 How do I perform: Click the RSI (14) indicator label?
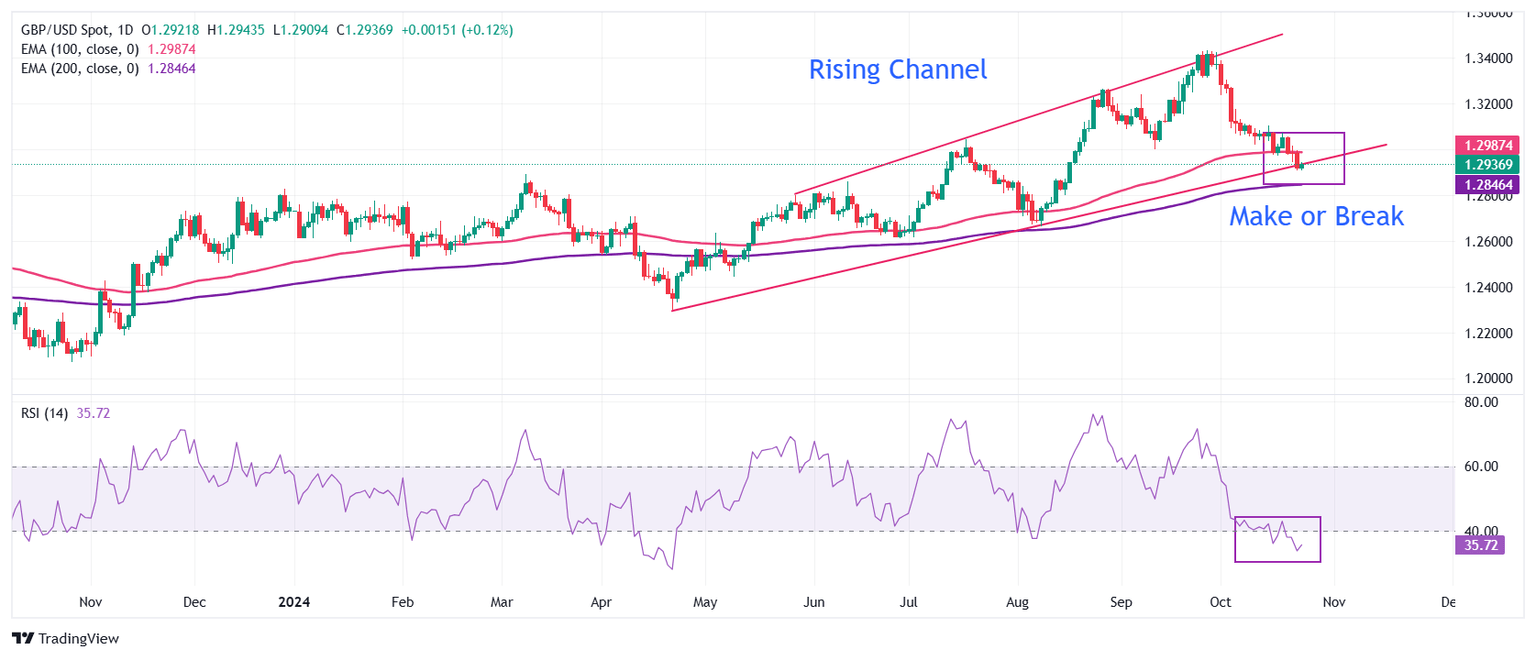(x=45, y=413)
